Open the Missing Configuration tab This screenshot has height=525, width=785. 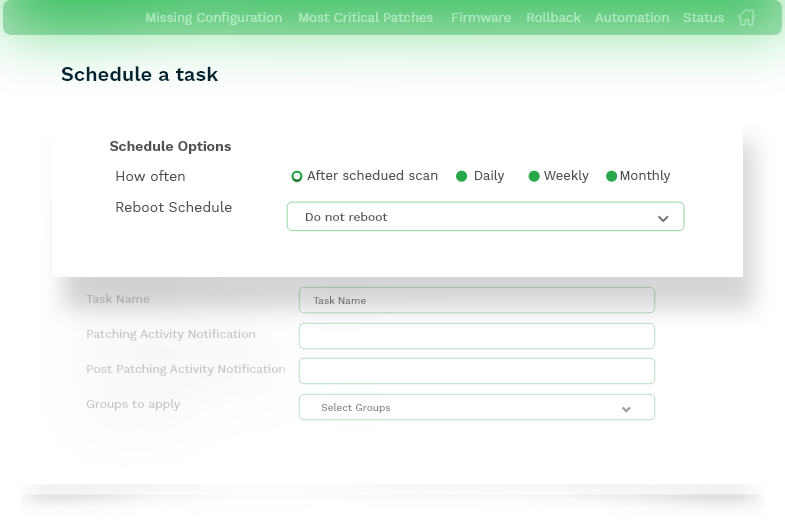[x=213, y=18]
